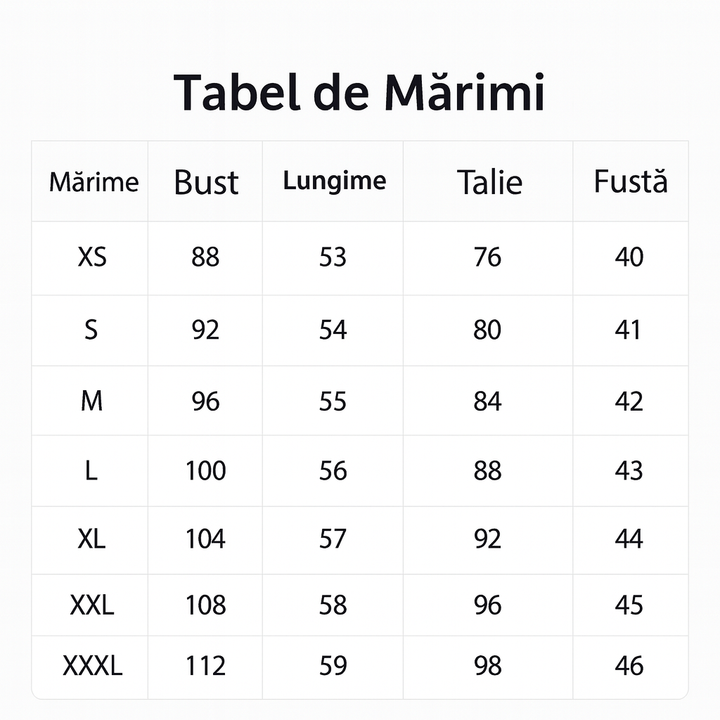Select bust value 112 for XXXL
The image size is (720, 720).
[205, 666]
